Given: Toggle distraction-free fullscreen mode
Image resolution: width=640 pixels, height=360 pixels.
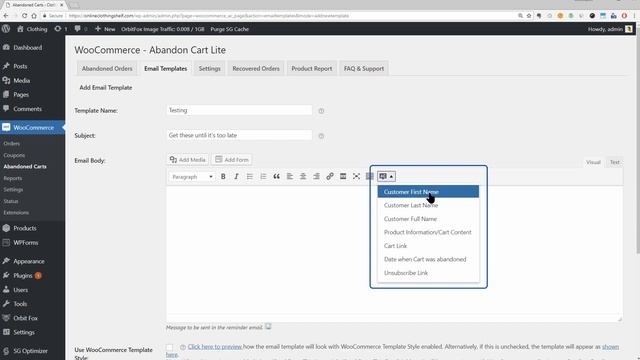Looking at the screenshot, I should click(x=356, y=176).
